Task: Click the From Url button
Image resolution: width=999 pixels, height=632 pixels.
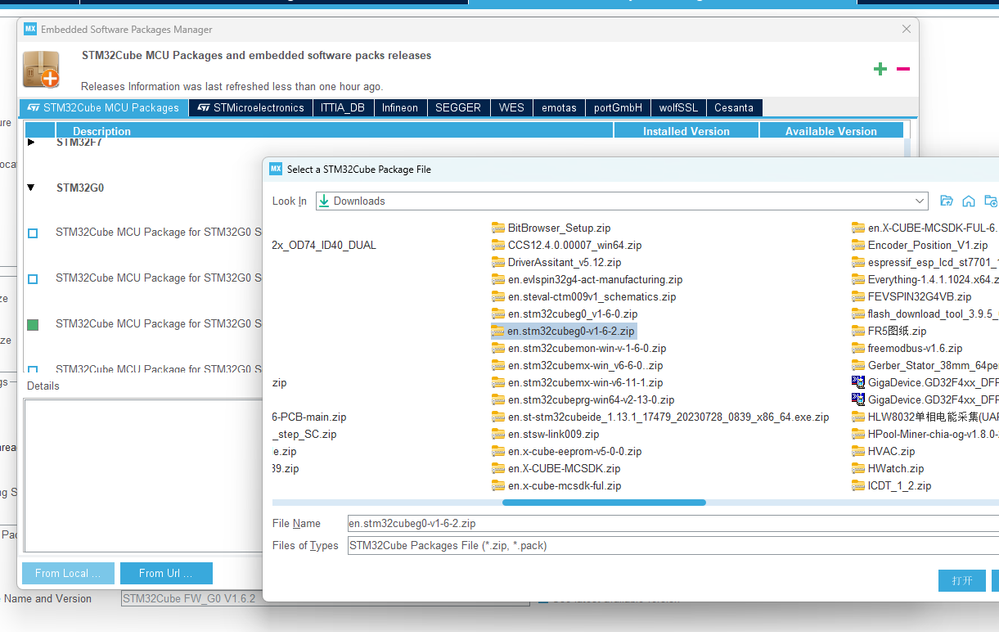Action: click(166, 573)
